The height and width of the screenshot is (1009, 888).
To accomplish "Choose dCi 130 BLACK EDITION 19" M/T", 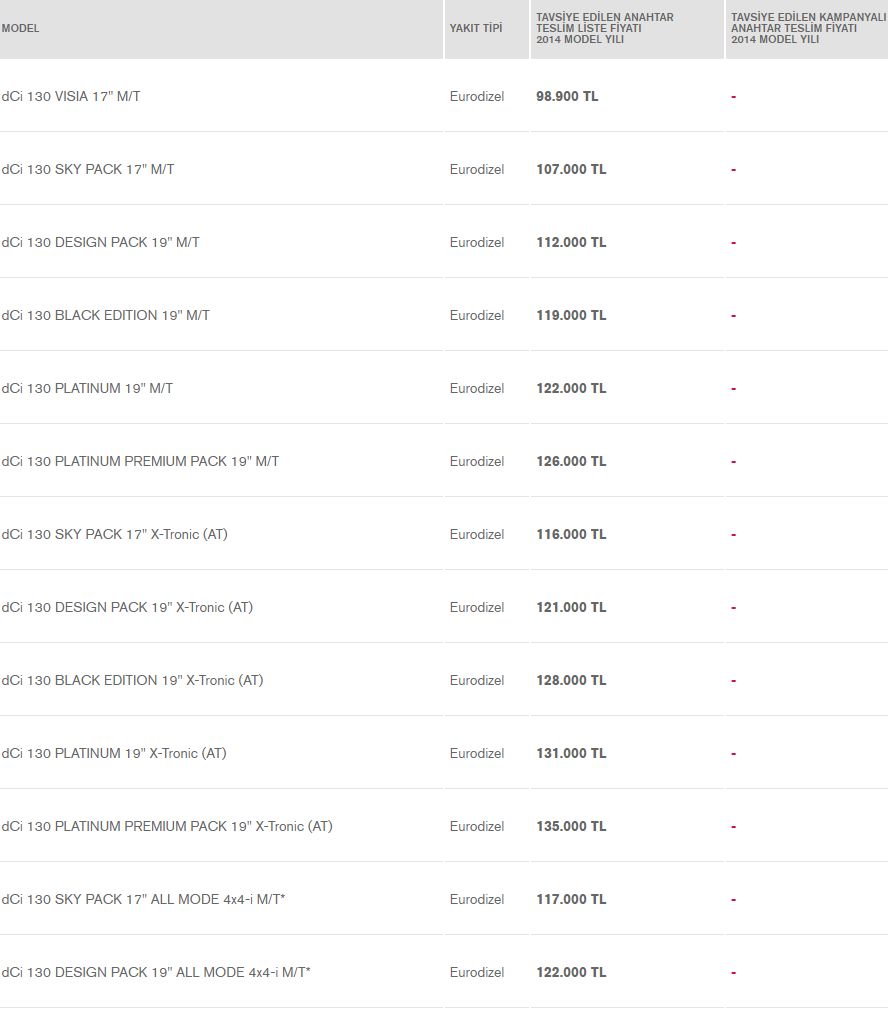I will [x=105, y=315].
